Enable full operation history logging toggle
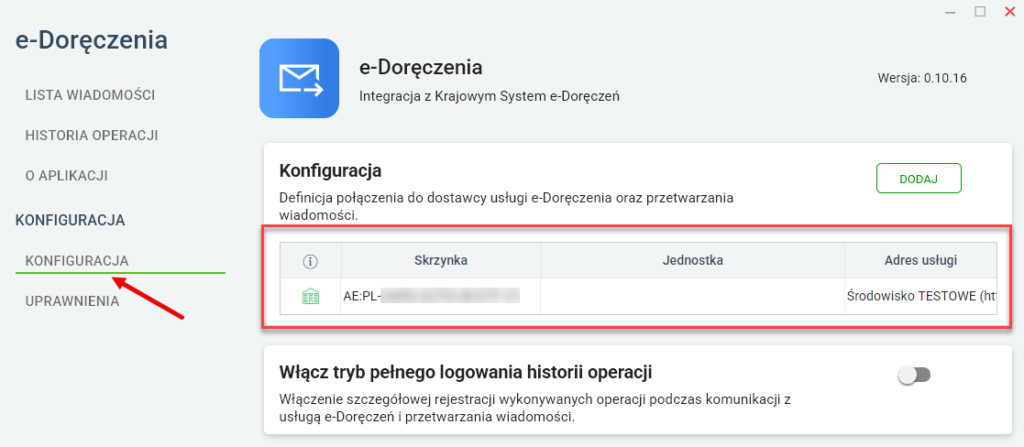This screenshot has height=447, width=1024. point(914,375)
